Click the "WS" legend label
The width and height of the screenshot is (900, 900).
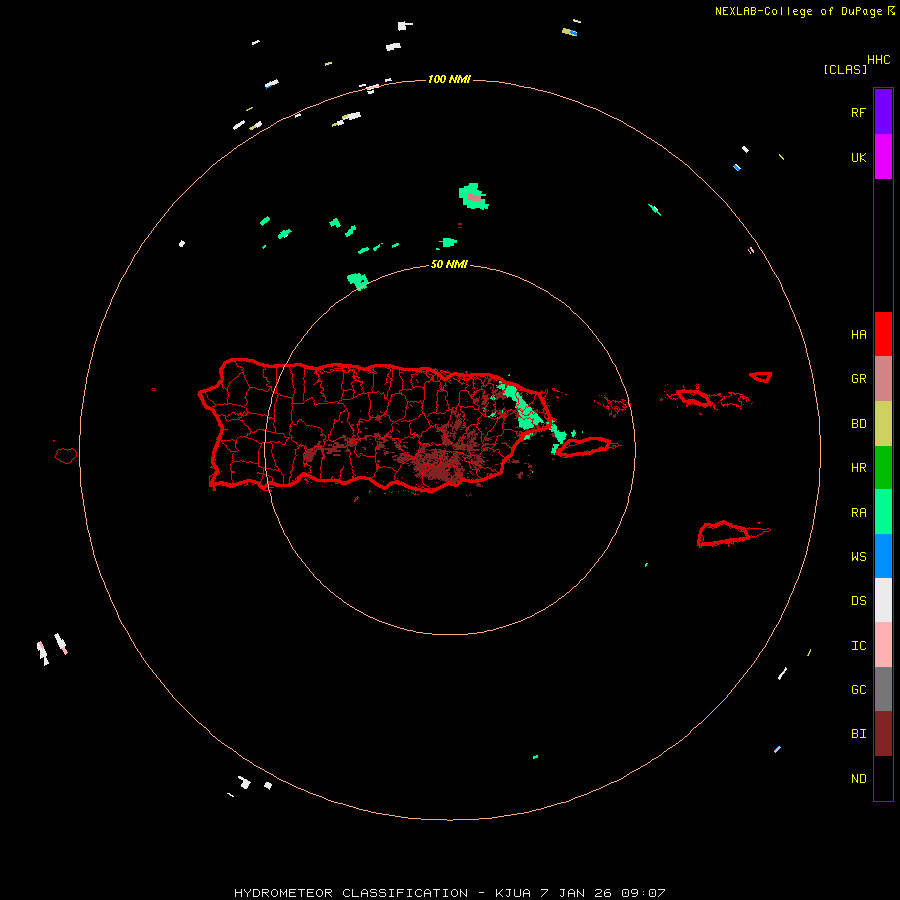pos(858,556)
